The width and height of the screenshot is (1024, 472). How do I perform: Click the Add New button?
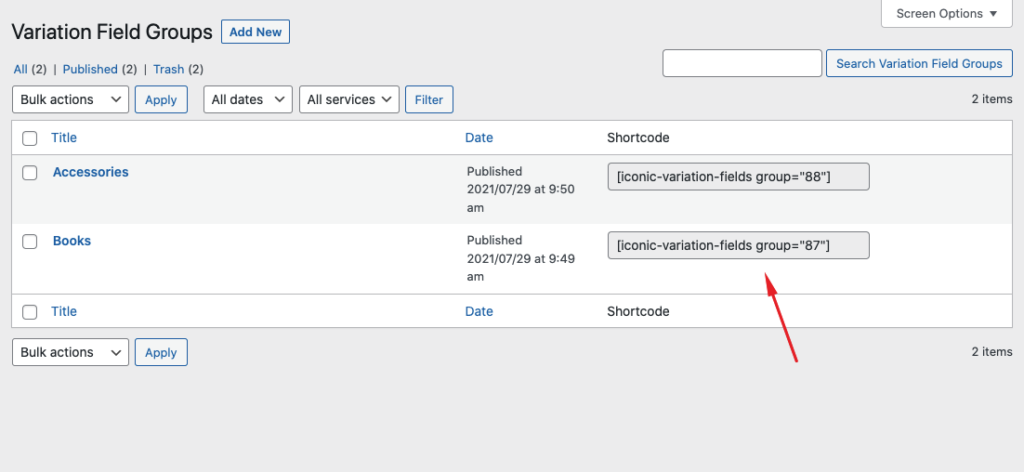point(255,32)
